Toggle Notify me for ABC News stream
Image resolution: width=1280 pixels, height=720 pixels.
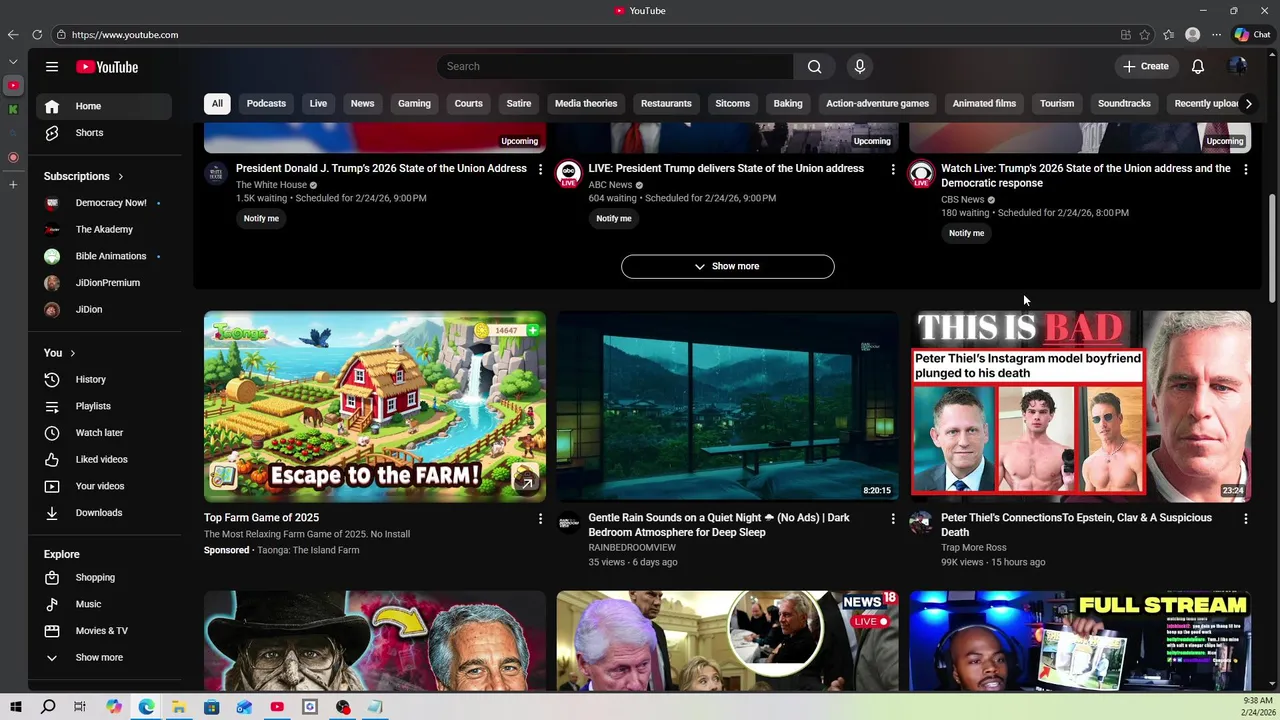tap(614, 219)
